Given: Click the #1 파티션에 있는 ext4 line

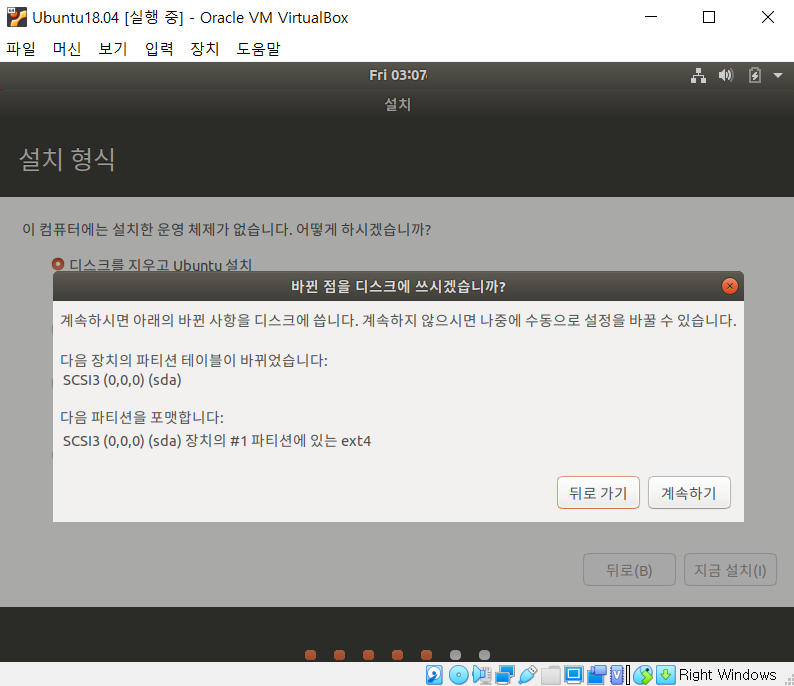Looking at the screenshot, I should coord(217,440).
